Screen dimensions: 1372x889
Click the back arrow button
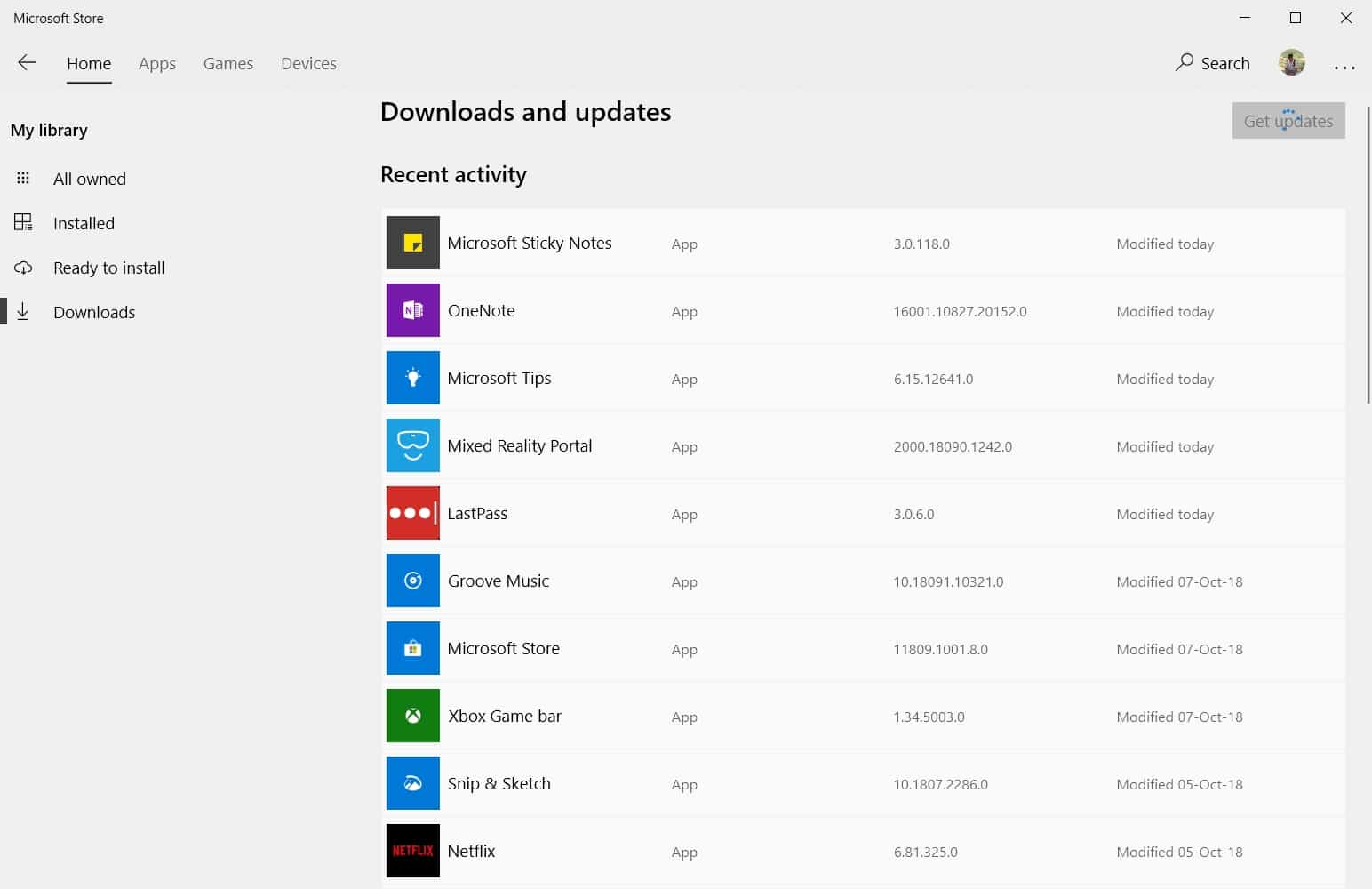pyautogui.click(x=27, y=62)
